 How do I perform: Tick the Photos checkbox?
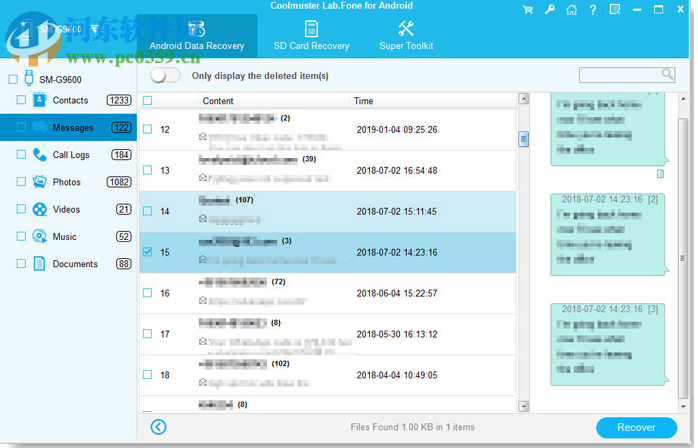pyautogui.click(x=21, y=182)
